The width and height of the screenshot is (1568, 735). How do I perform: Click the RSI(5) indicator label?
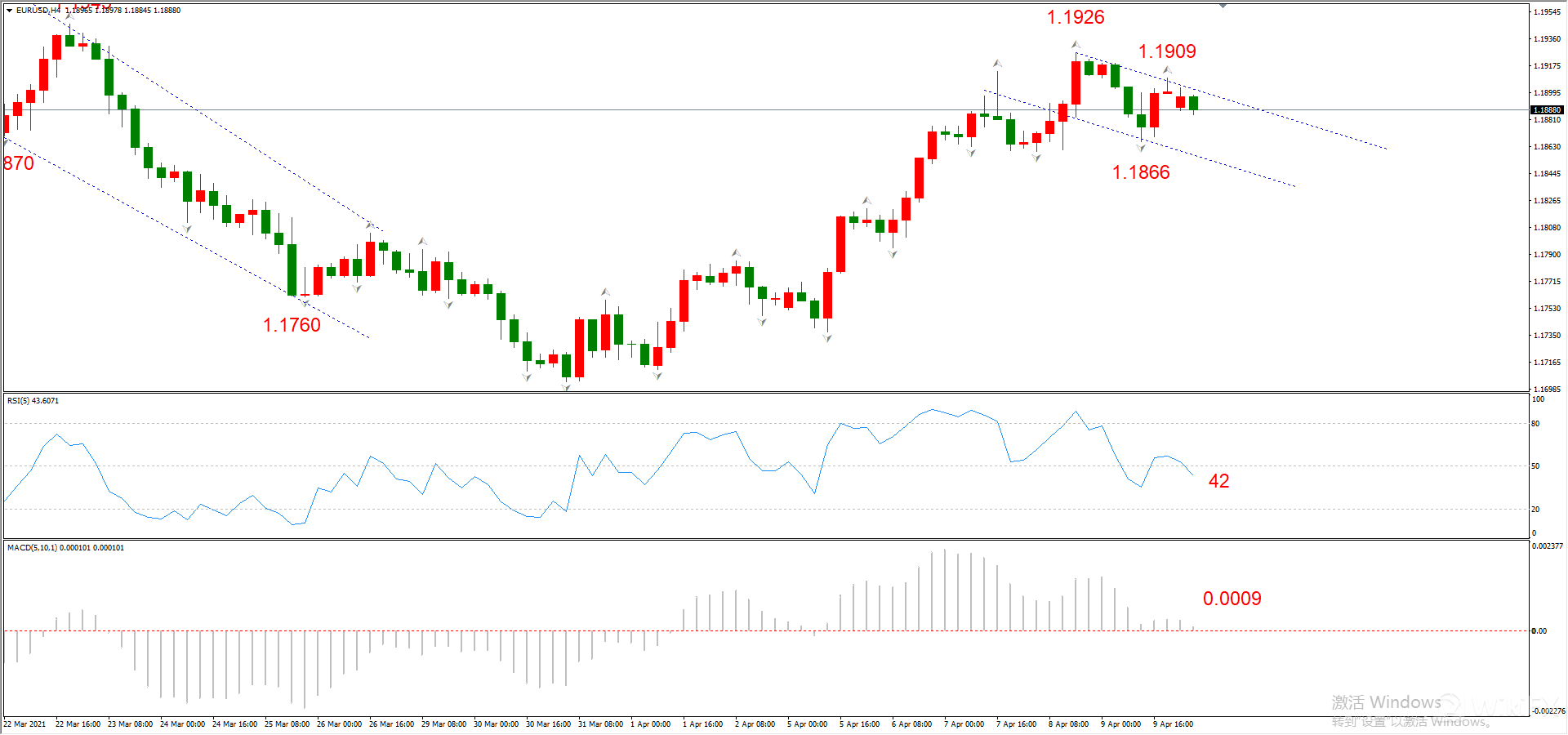click(x=33, y=401)
